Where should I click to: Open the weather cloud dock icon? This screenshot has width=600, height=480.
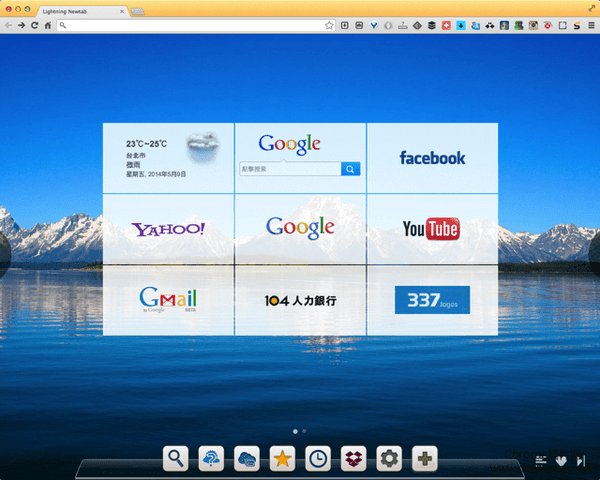pyautogui.click(x=247, y=459)
